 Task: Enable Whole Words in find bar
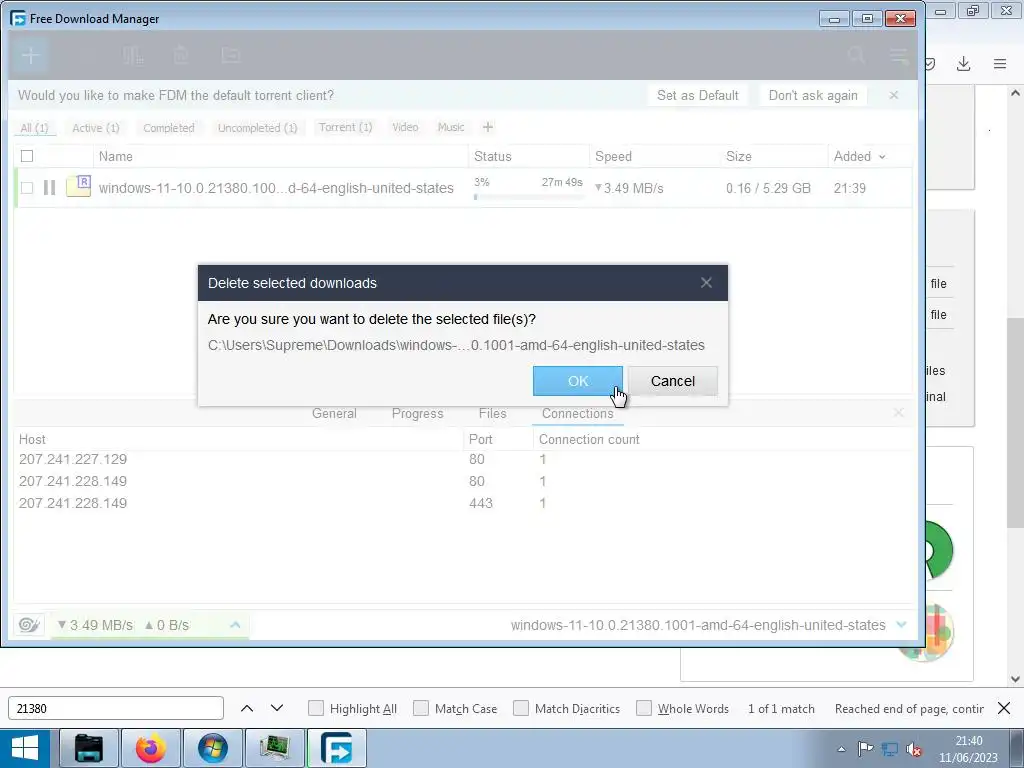[x=644, y=708]
